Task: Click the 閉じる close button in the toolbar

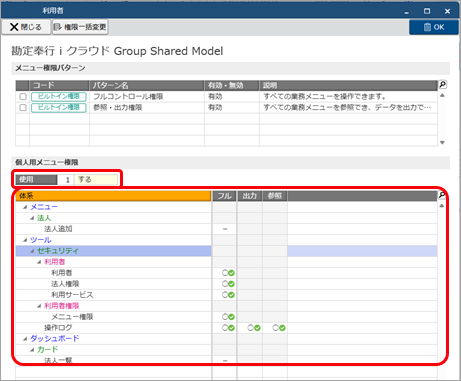Action: [x=26, y=27]
